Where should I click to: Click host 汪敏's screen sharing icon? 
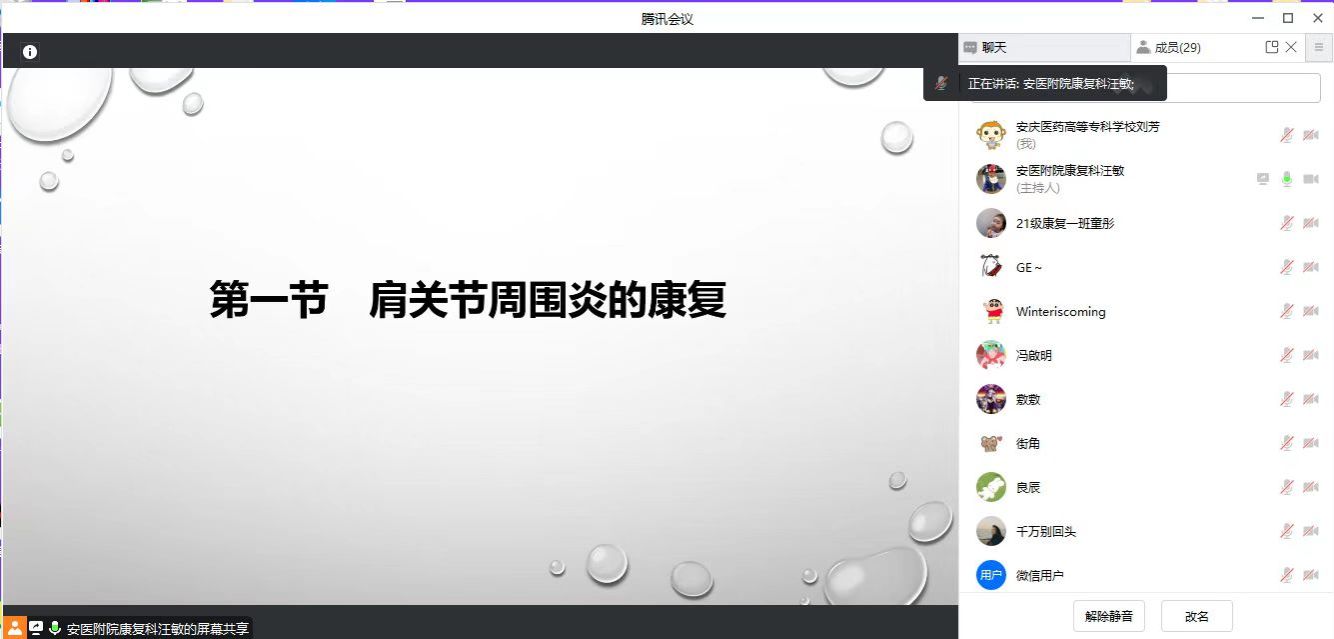pyautogui.click(x=1263, y=179)
